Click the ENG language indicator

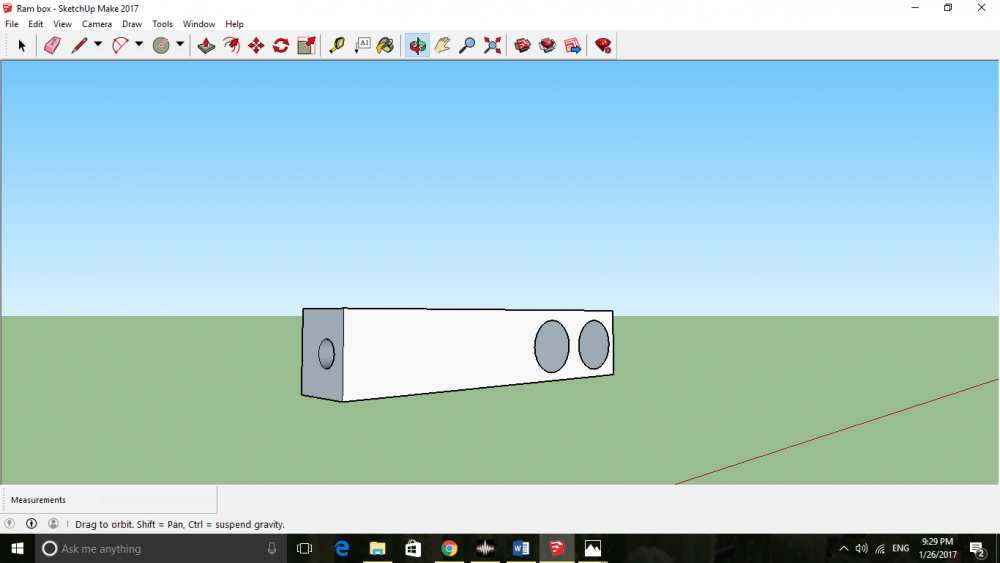click(x=901, y=548)
